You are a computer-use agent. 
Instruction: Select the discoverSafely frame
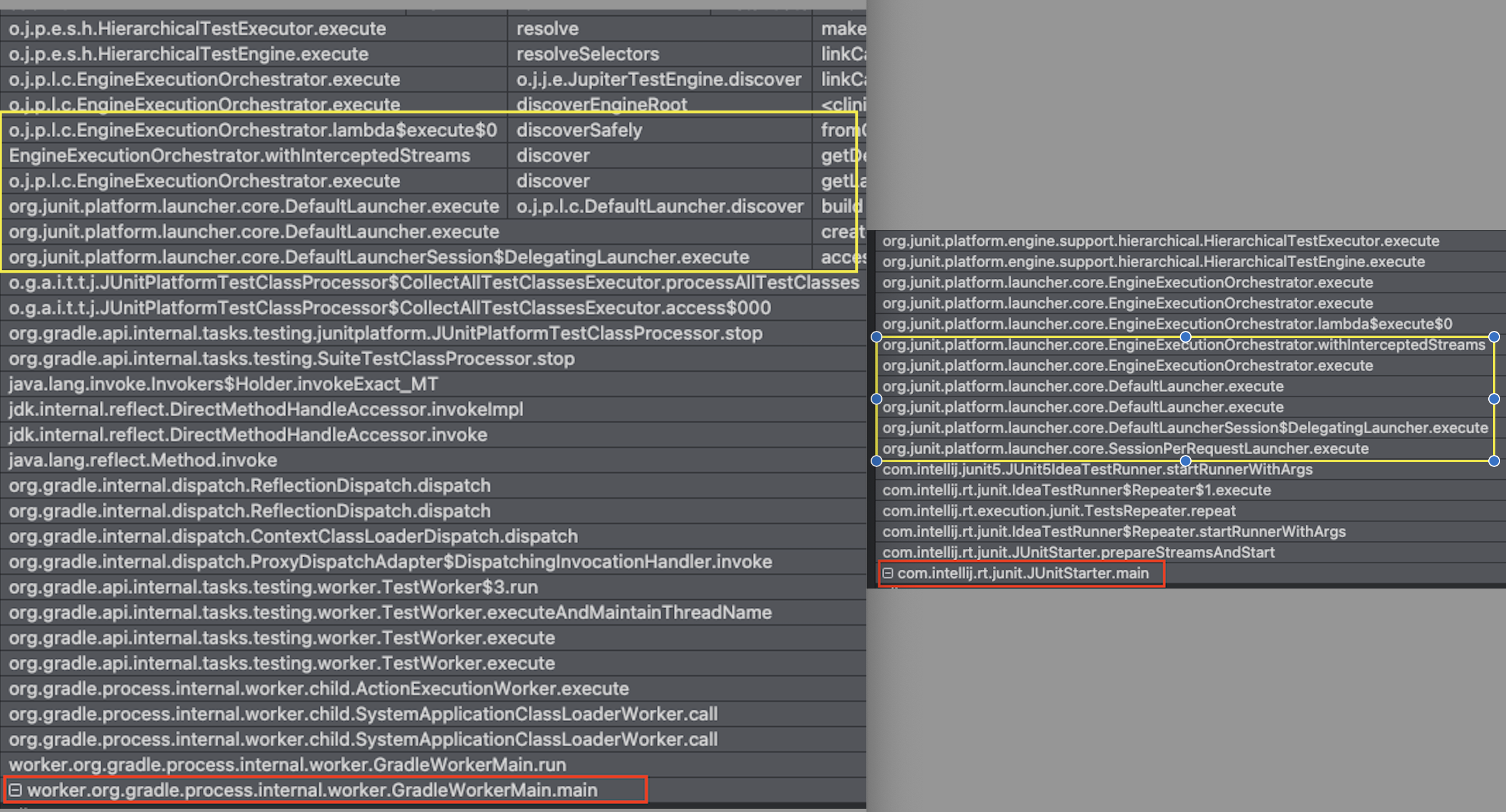tap(579, 130)
